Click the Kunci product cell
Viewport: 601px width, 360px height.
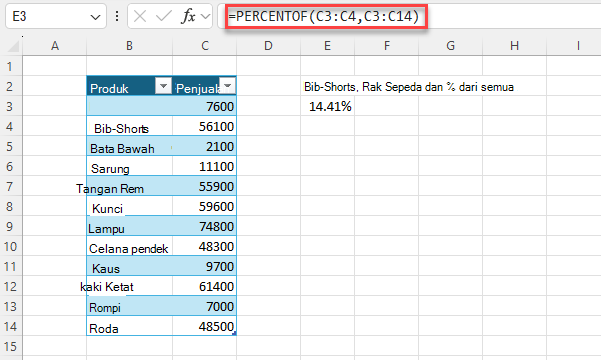(130, 206)
